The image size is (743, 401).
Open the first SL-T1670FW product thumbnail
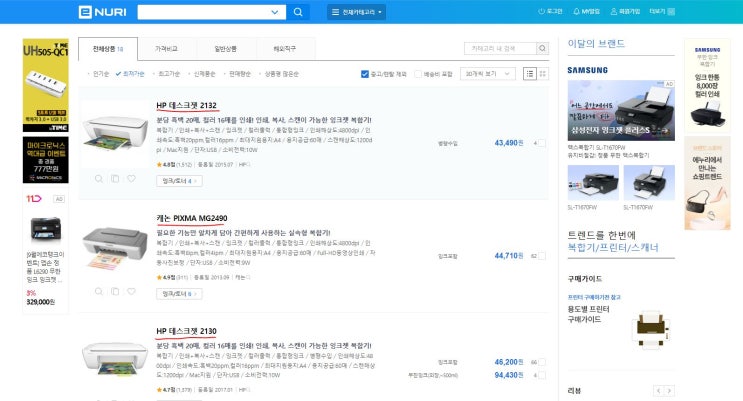pos(593,182)
